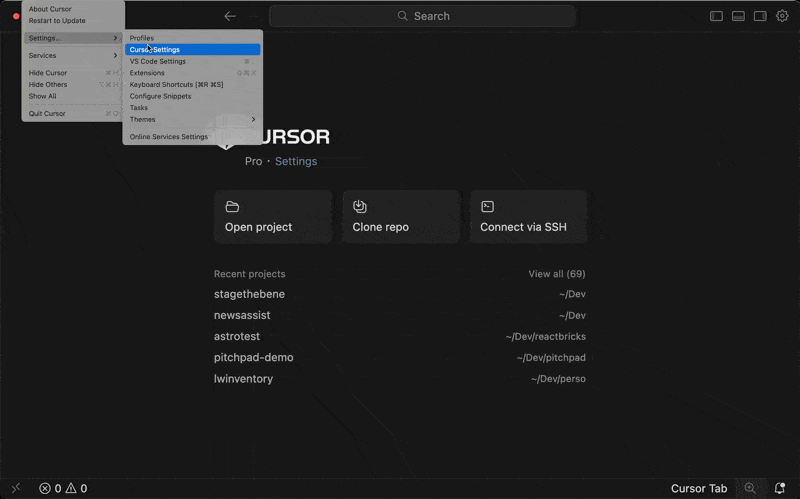This screenshot has height=499, width=800.
Task: Click the back navigation arrow
Action: tap(230, 16)
